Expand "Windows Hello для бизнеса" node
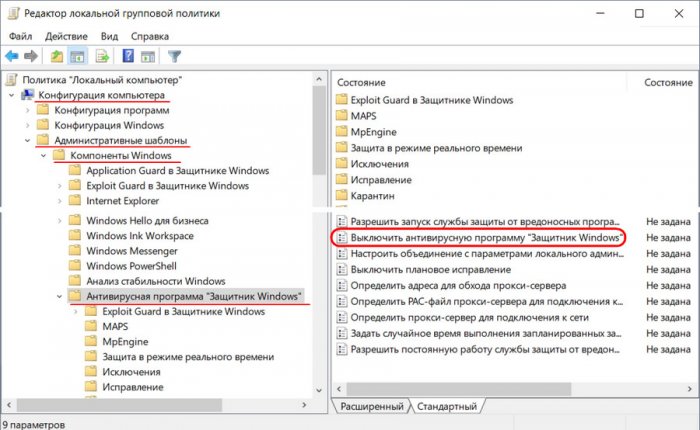 pos(60,221)
